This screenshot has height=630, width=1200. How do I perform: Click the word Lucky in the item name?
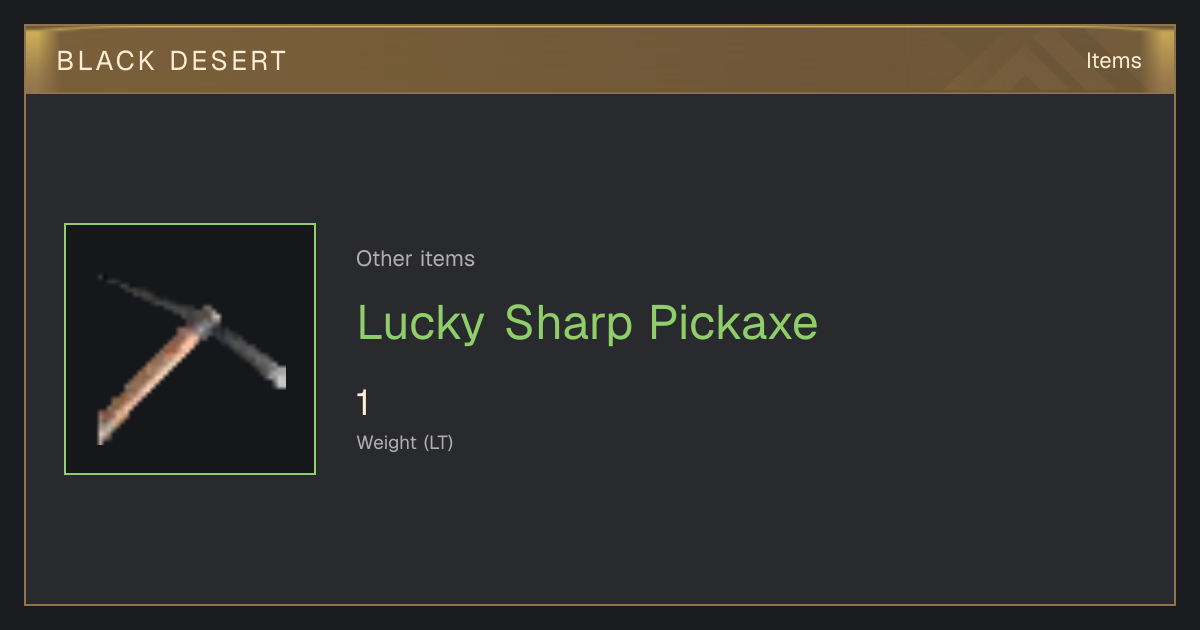[421, 323]
